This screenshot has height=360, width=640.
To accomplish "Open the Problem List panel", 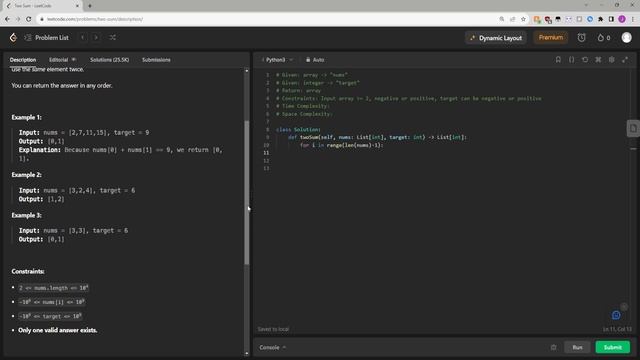I will tap(46, 38).
